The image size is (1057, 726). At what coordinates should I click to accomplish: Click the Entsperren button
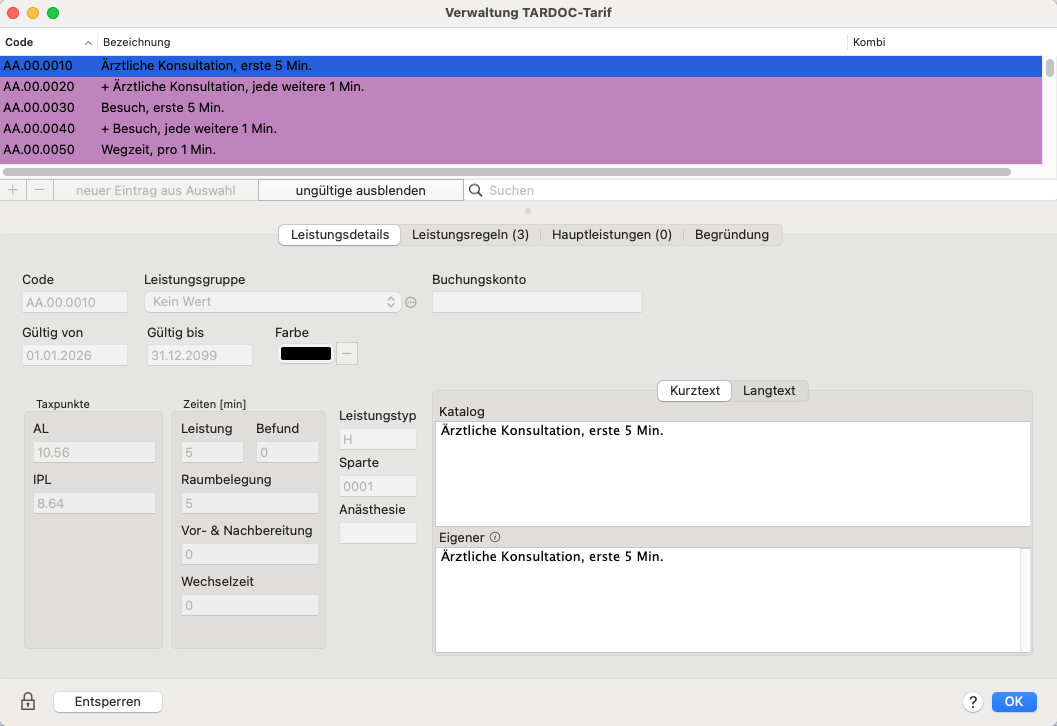tap(108, 702)
